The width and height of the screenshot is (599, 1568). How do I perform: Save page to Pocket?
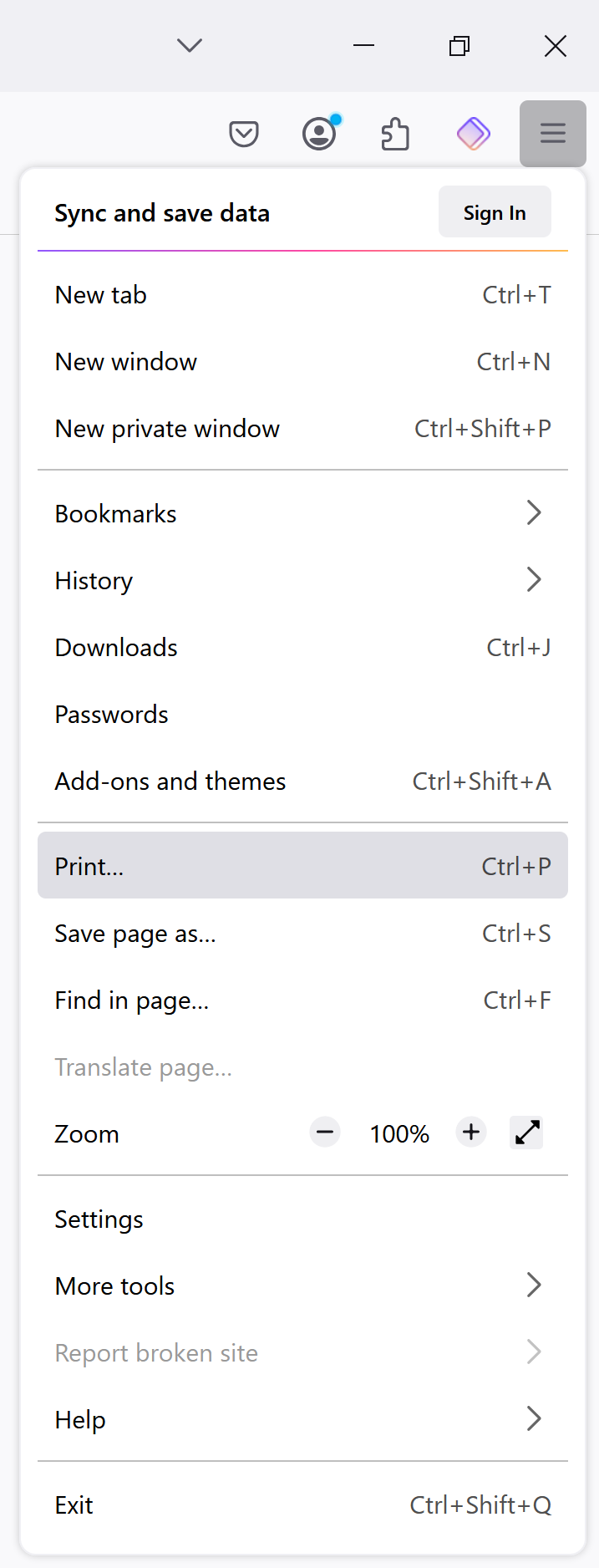pos(243,134)
